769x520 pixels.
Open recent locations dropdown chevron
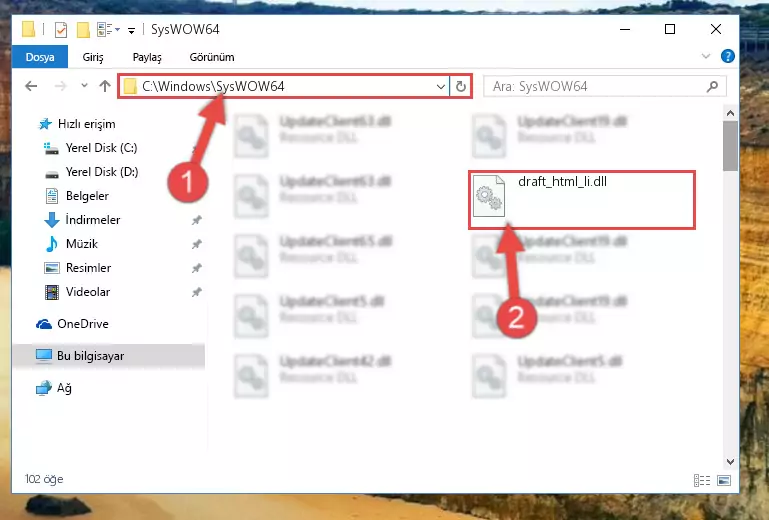[x=84, y=86]
